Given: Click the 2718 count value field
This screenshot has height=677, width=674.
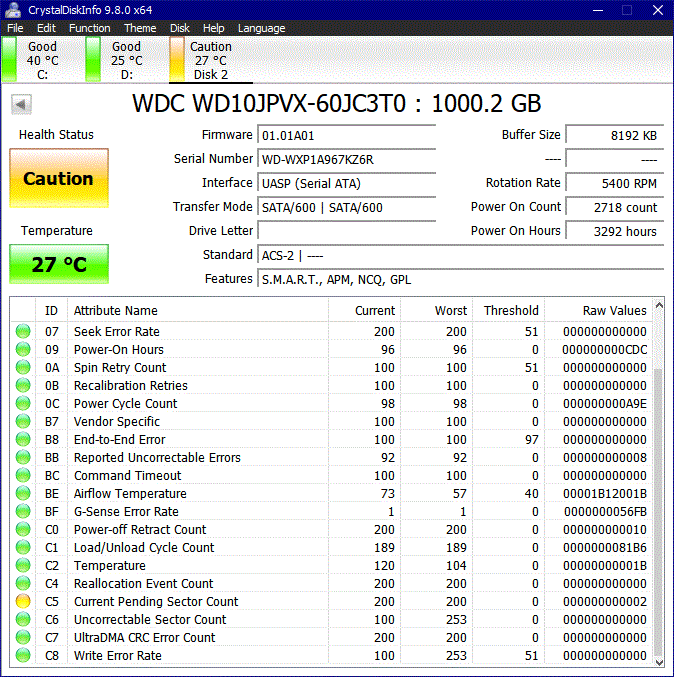Looking at the screenshot, I should pos(615,207).
